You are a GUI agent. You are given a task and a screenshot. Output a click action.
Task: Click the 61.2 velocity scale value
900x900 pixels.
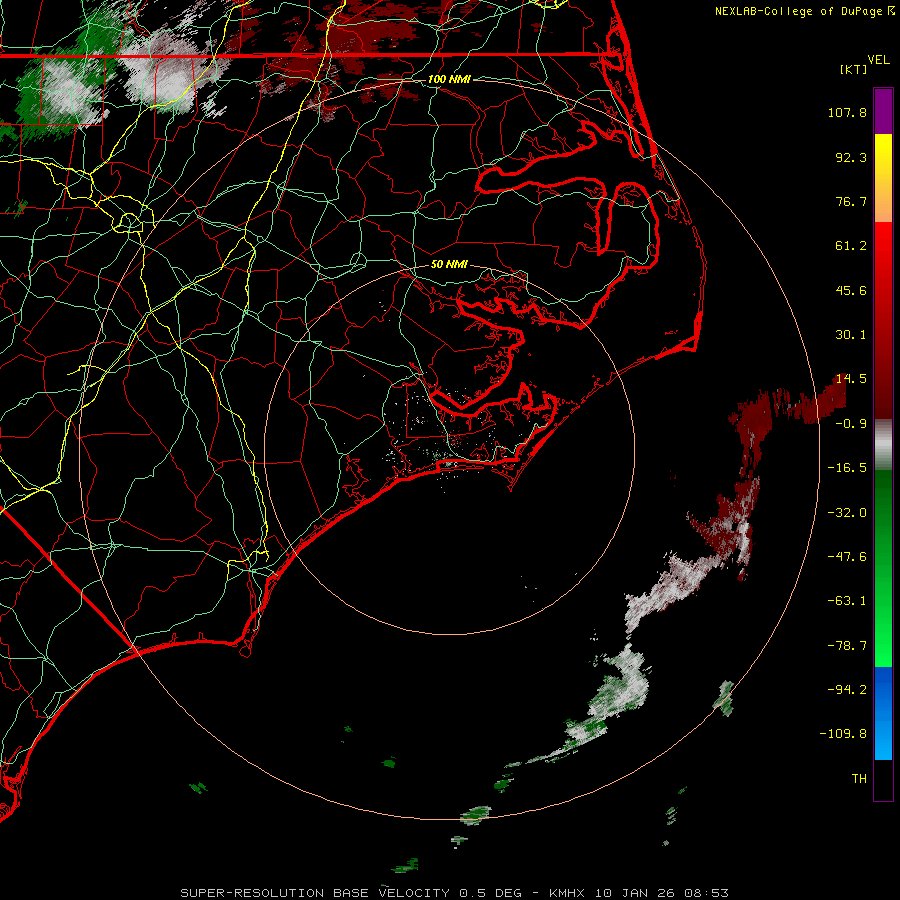[x=851, y=246]
